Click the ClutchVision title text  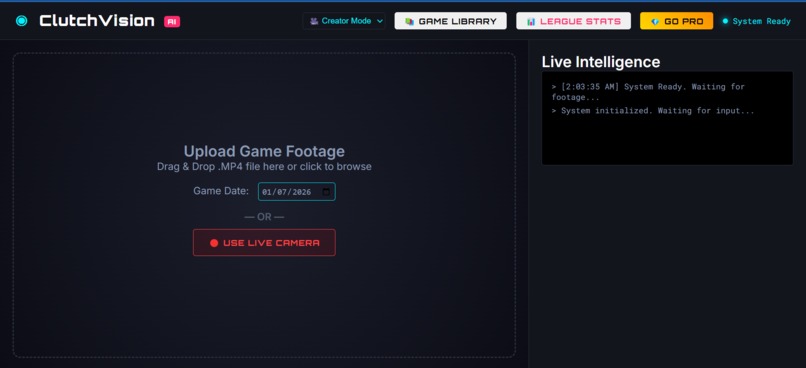click(97, 21)
